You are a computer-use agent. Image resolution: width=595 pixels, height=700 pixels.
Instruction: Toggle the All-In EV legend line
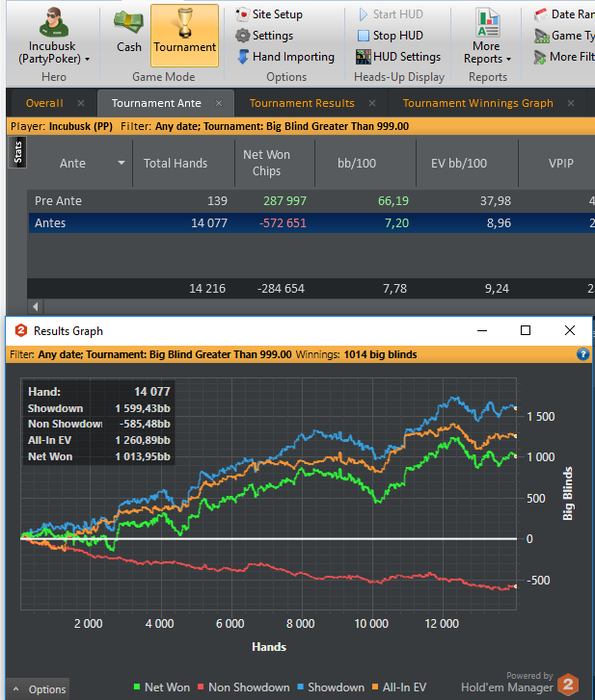point(399,687)
